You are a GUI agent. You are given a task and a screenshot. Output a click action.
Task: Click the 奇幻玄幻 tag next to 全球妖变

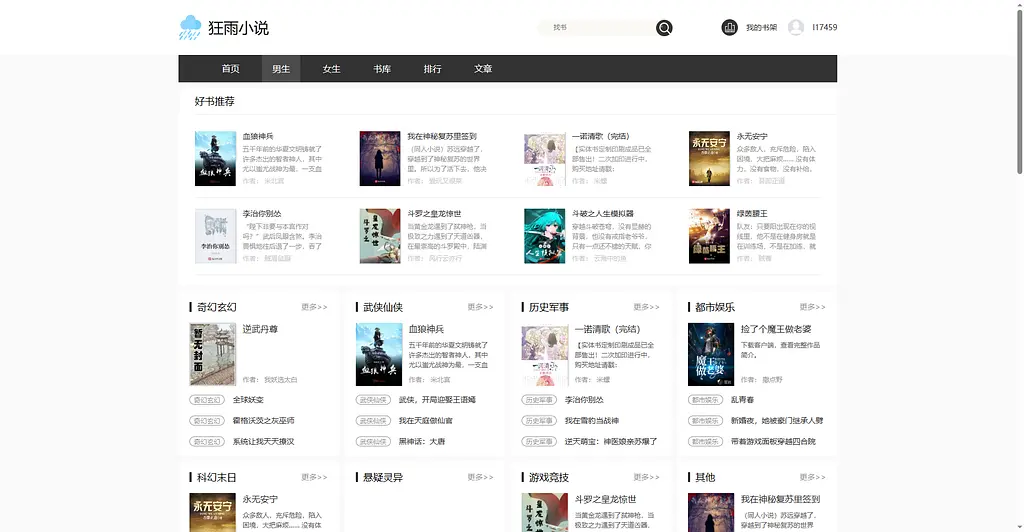tap(207, 400)
